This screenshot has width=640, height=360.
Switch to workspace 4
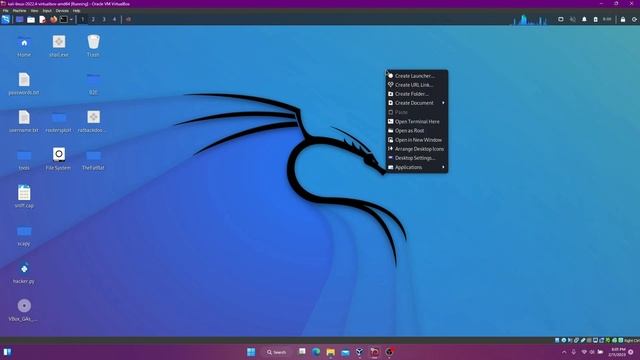tap(114, 19)
